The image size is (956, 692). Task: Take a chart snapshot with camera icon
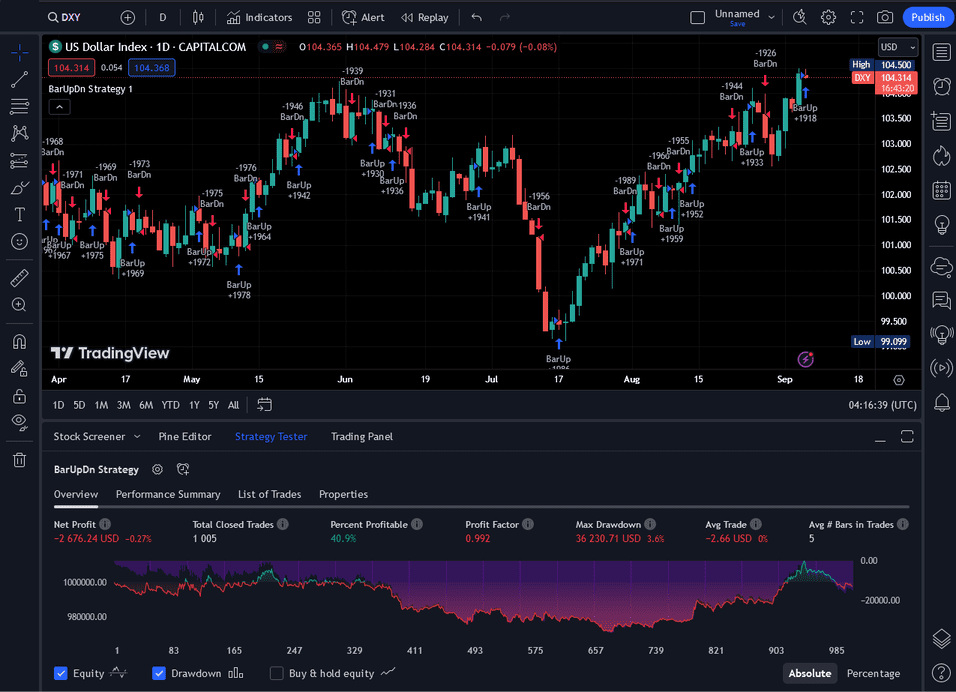[885, 17]
